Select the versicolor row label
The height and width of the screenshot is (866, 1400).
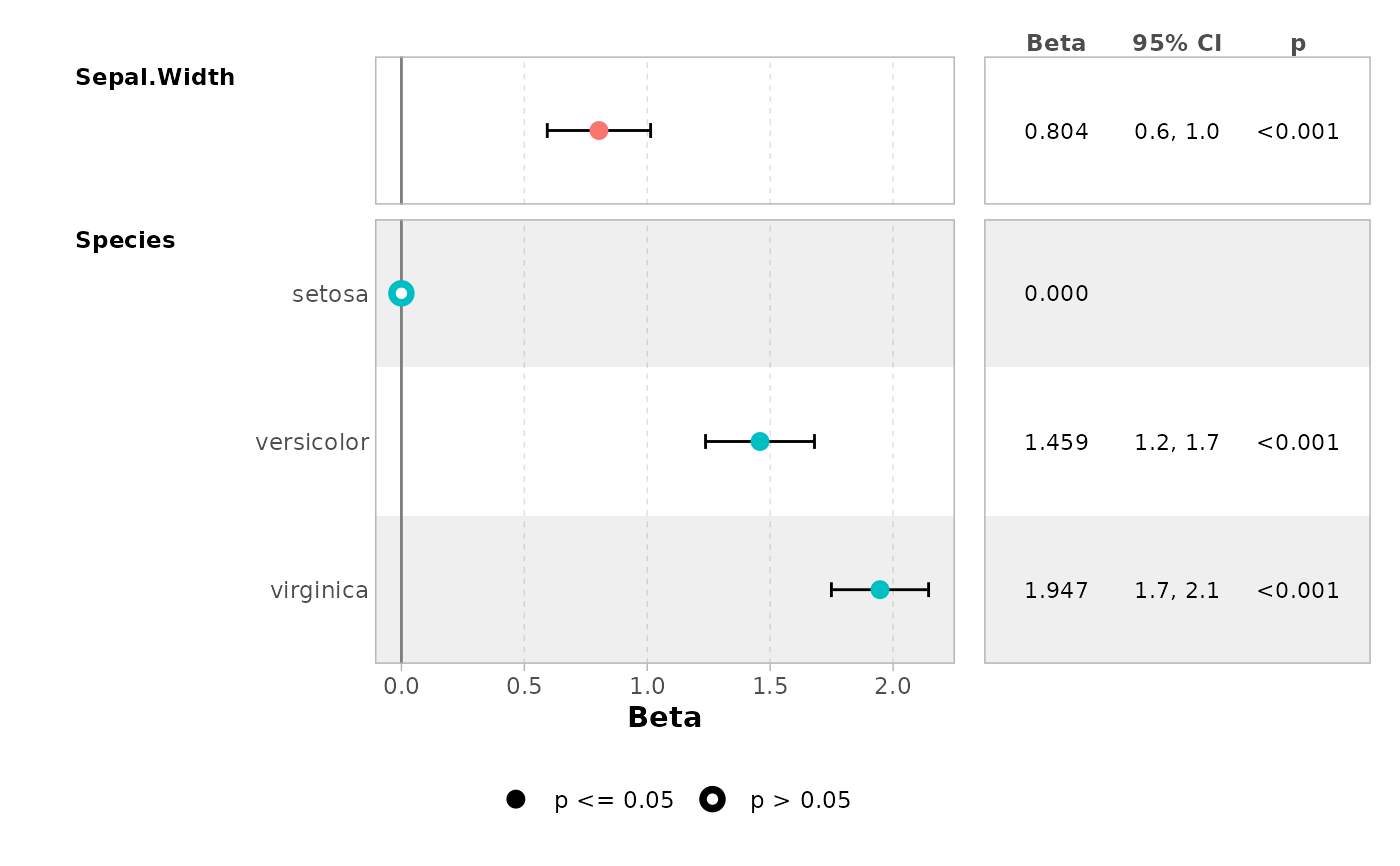pos(312,442)
